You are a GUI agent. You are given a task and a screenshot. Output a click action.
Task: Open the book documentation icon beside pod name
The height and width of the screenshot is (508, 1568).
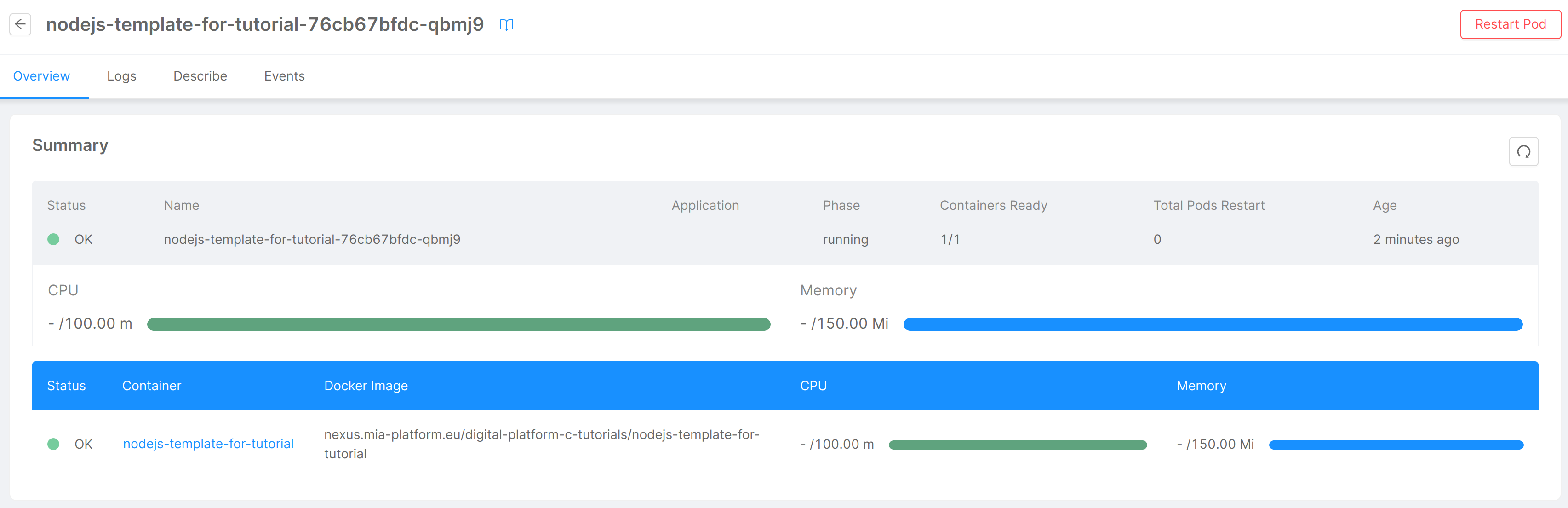(506, 25)
